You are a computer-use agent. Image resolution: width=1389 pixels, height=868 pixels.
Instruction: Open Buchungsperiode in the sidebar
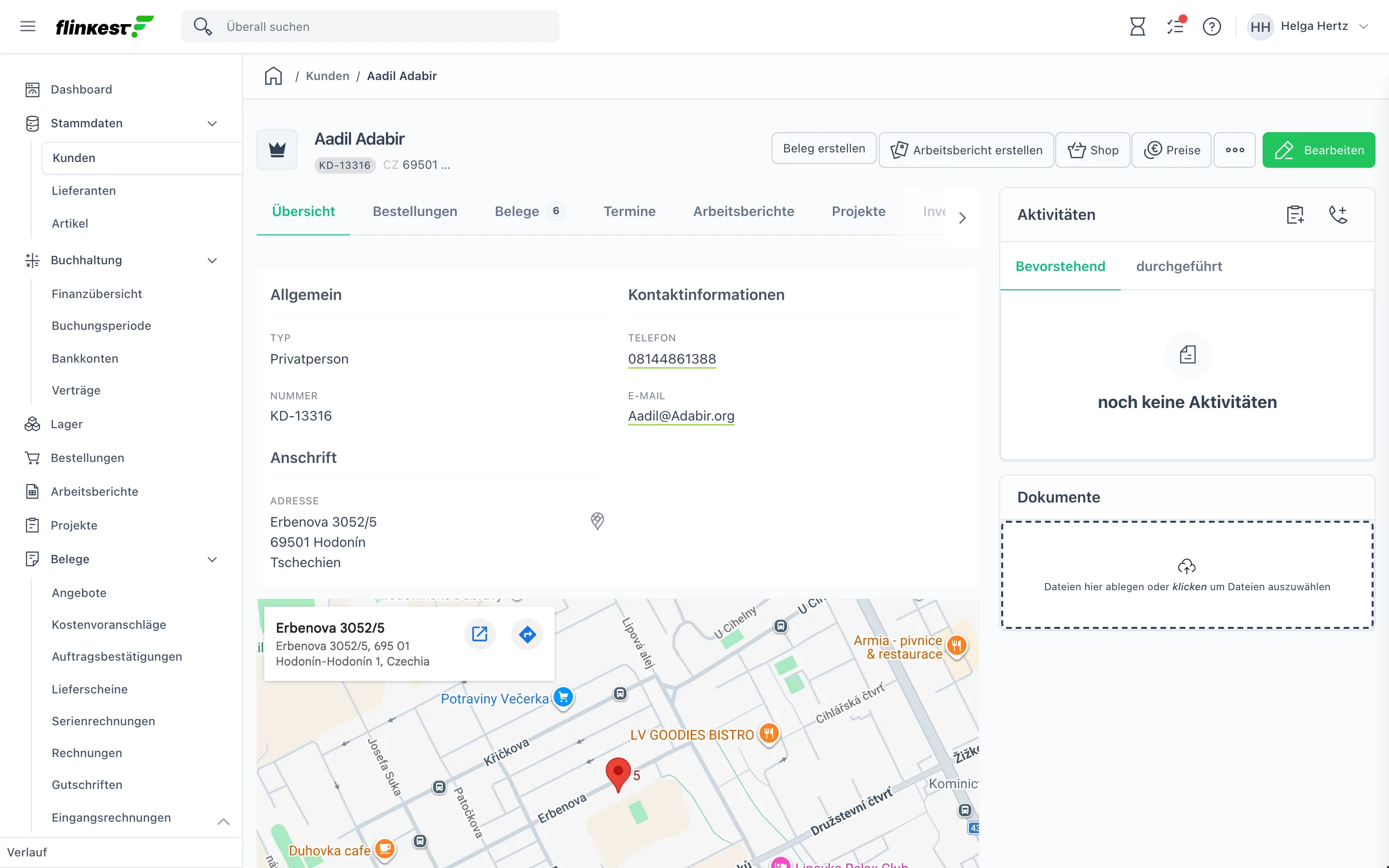point(101,325)
